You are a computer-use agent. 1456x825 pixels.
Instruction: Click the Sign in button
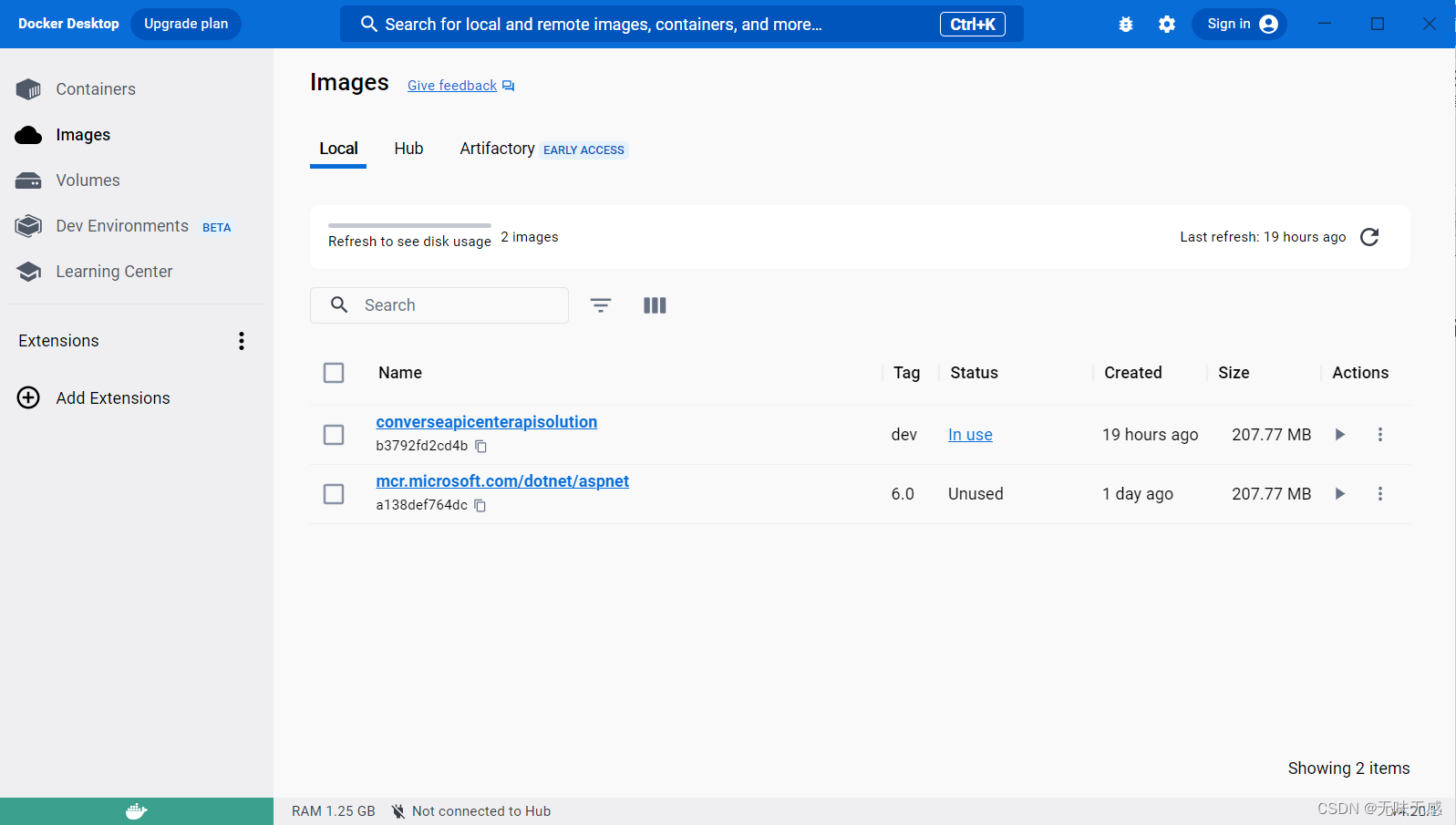point(1240,24)
